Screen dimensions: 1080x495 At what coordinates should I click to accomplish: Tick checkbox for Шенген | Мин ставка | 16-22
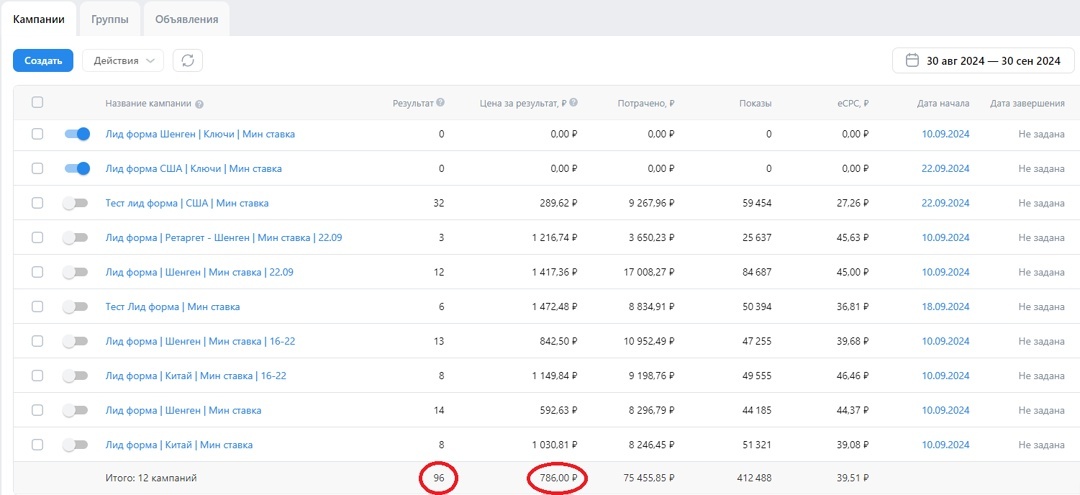pyautogui.click(x=37, y=341)
